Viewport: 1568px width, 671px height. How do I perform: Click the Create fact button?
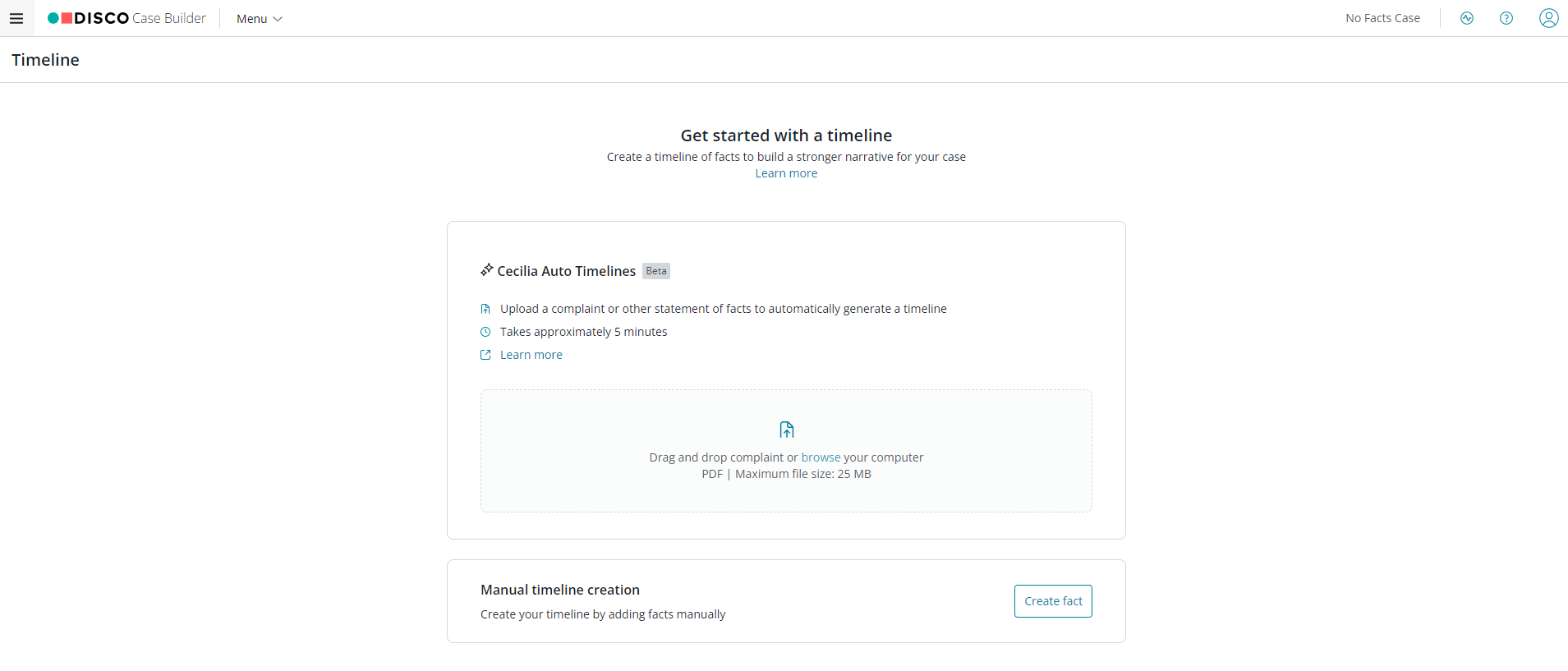(x=1053, y=601)
